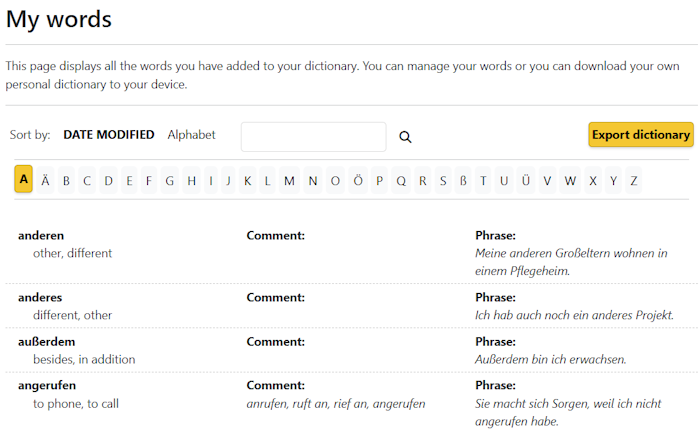This screenshot has height=431, width=700.
Task: Sort words by Date Modified
Action: pyautogui.click(x=109, y=135)
